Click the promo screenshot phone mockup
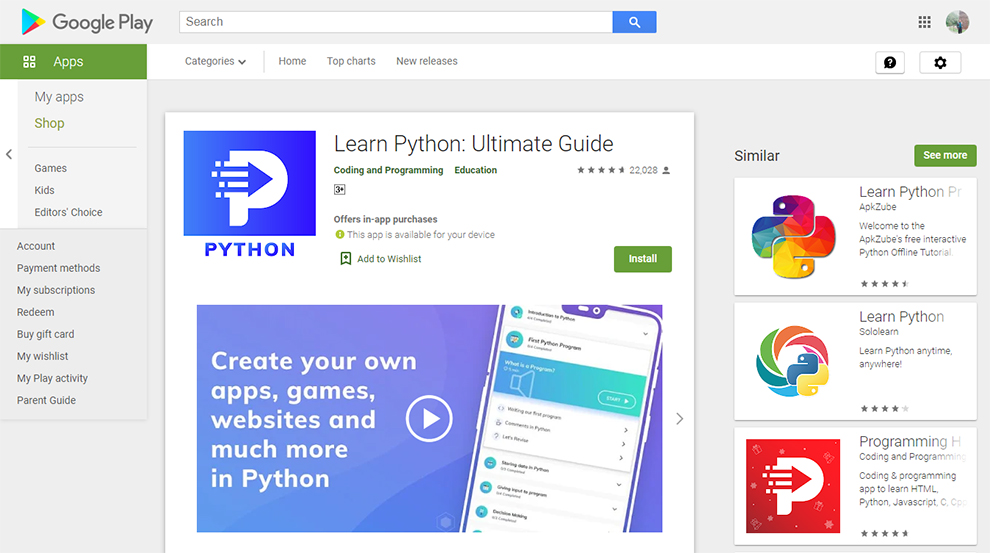Screen dimensions: 990x553 [x=562, y=419]
